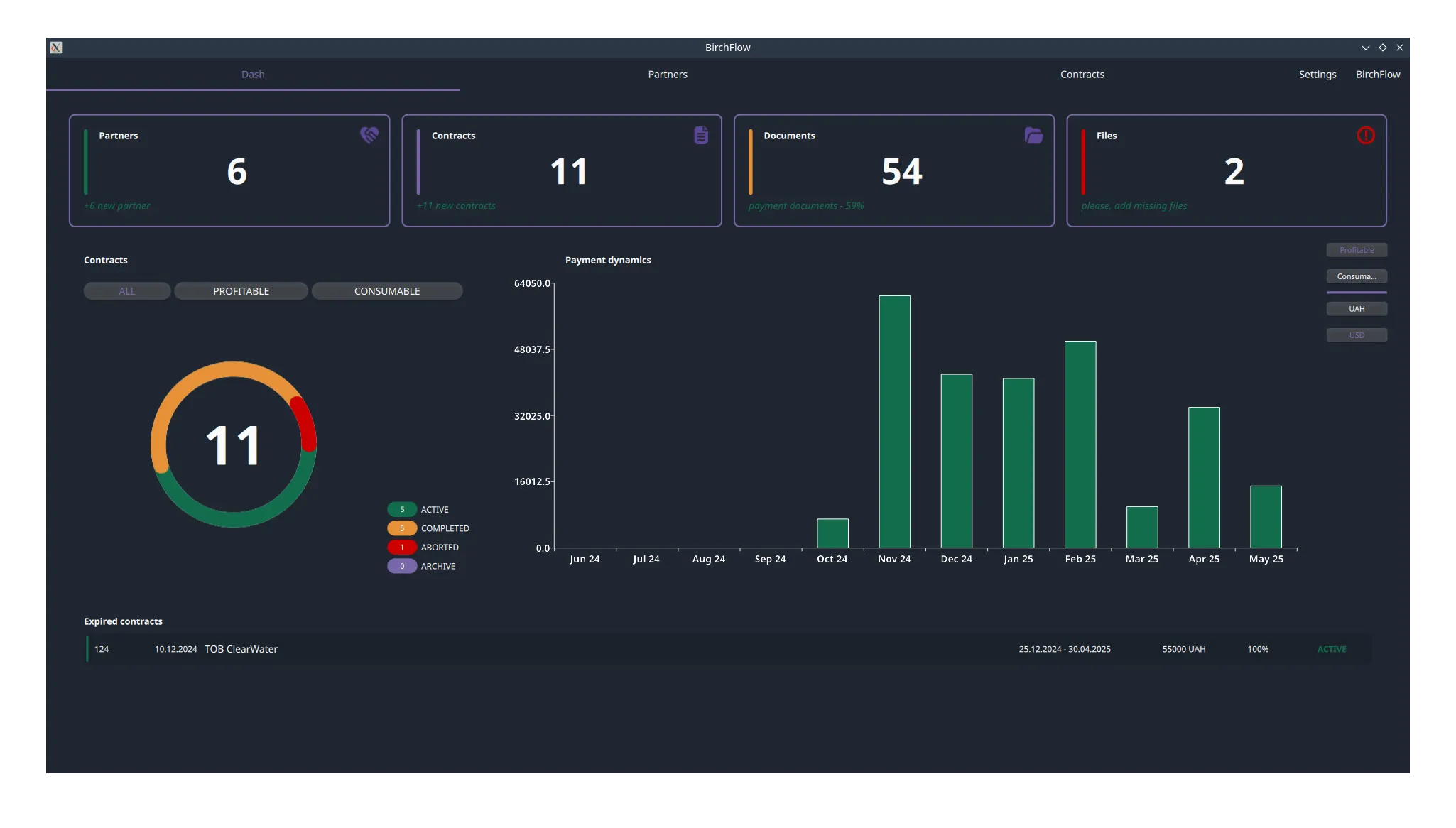Click the Files count 2
Viewport: 1456px width, 828px height.
tap(1234, 171)
